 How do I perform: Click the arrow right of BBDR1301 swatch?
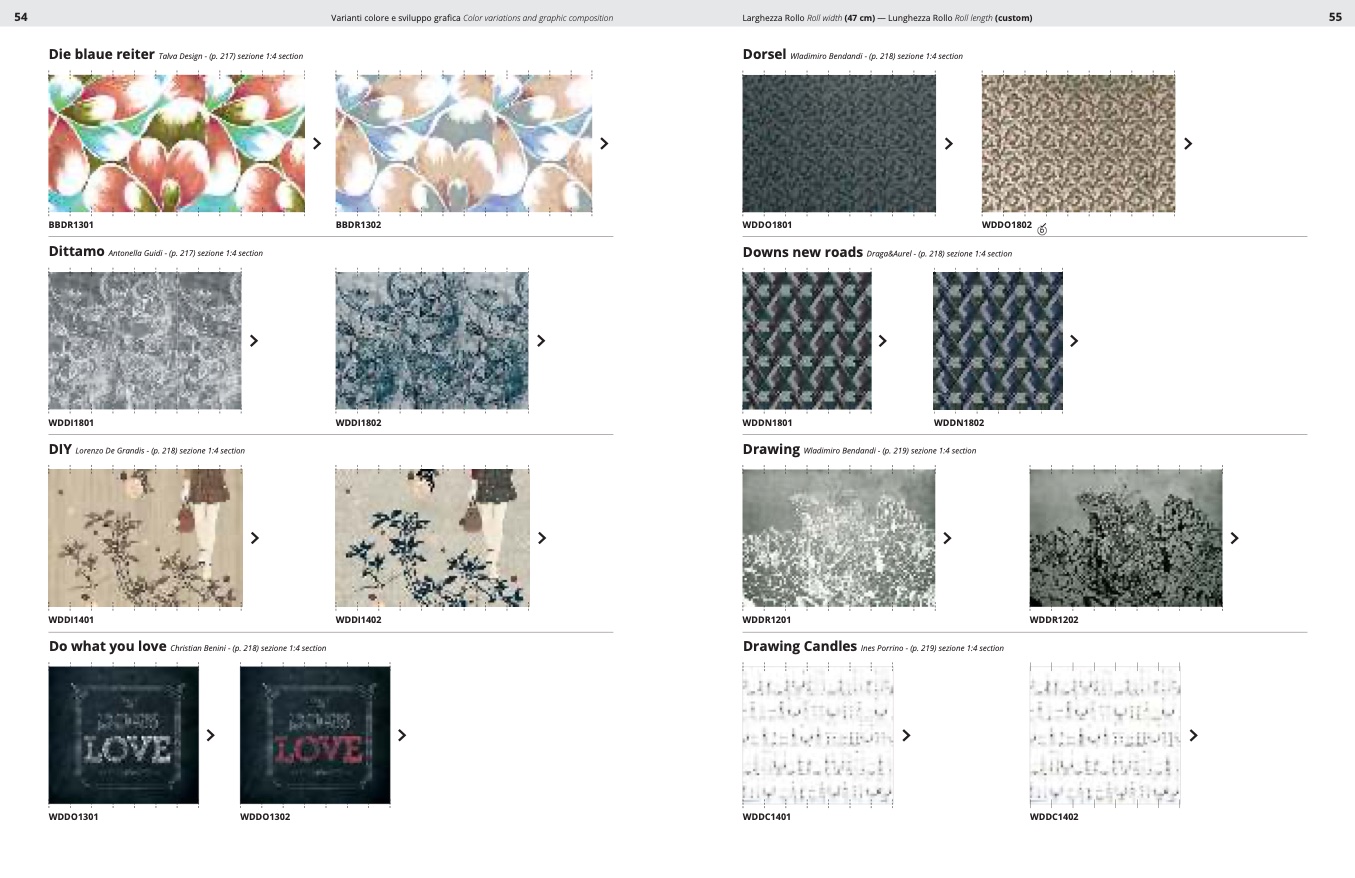coord(317,143)
